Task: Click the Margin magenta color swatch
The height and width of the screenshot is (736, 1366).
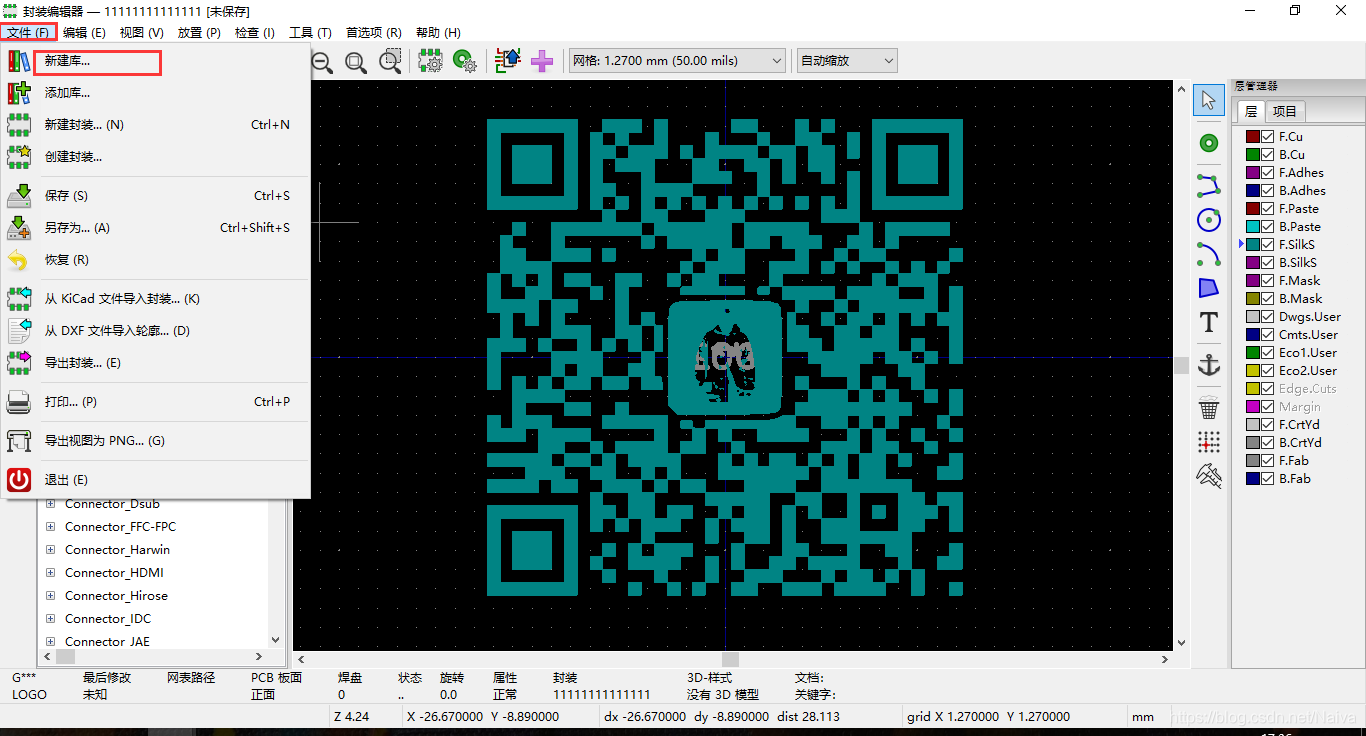Action: click(1252, 407)
